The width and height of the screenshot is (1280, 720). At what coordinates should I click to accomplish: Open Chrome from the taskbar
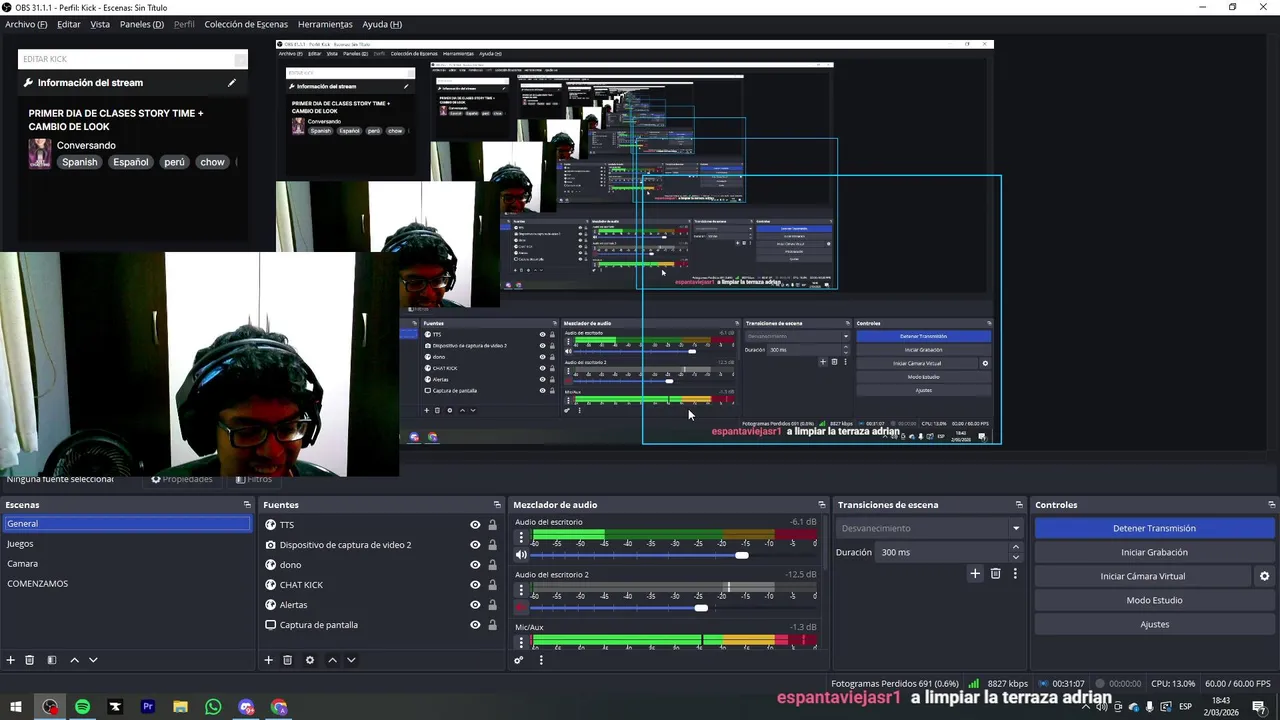[279, 707]
